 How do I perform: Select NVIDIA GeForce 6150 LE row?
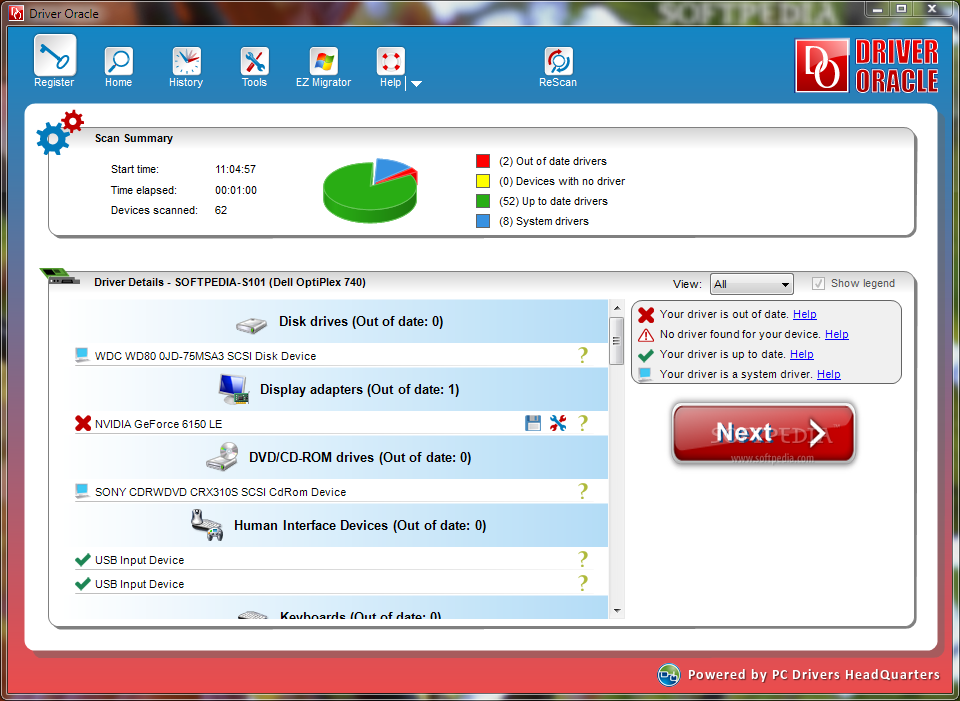pos(334,424)
